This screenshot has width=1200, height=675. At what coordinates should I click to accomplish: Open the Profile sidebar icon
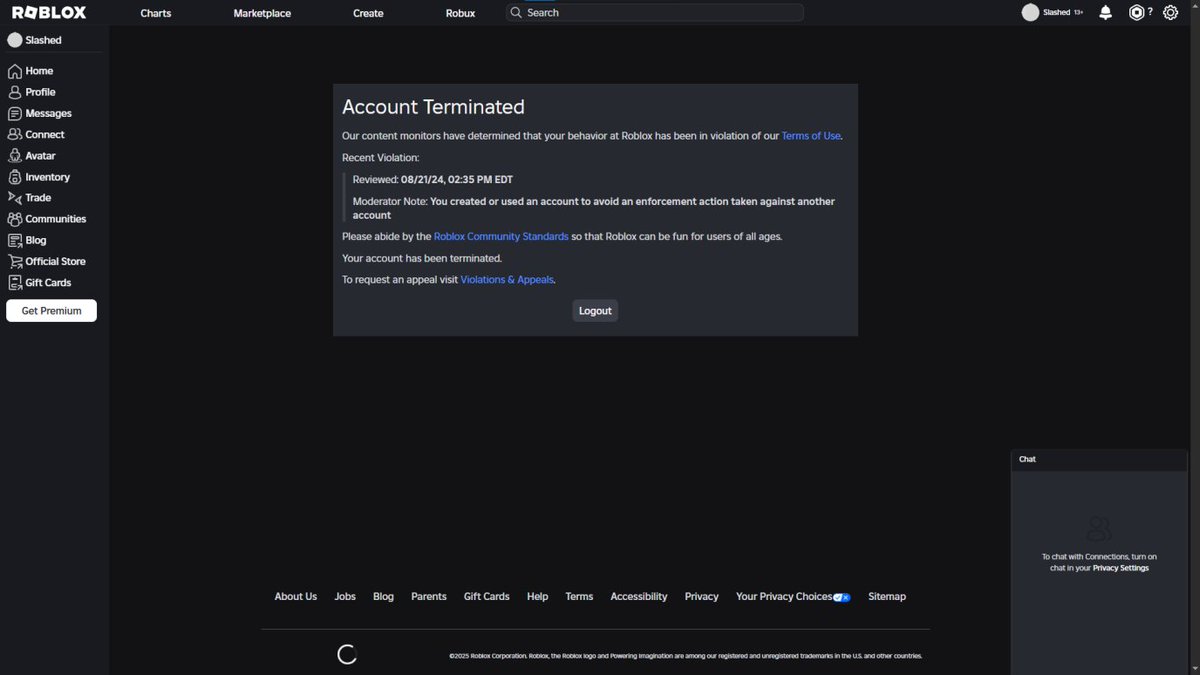point(14,92)
